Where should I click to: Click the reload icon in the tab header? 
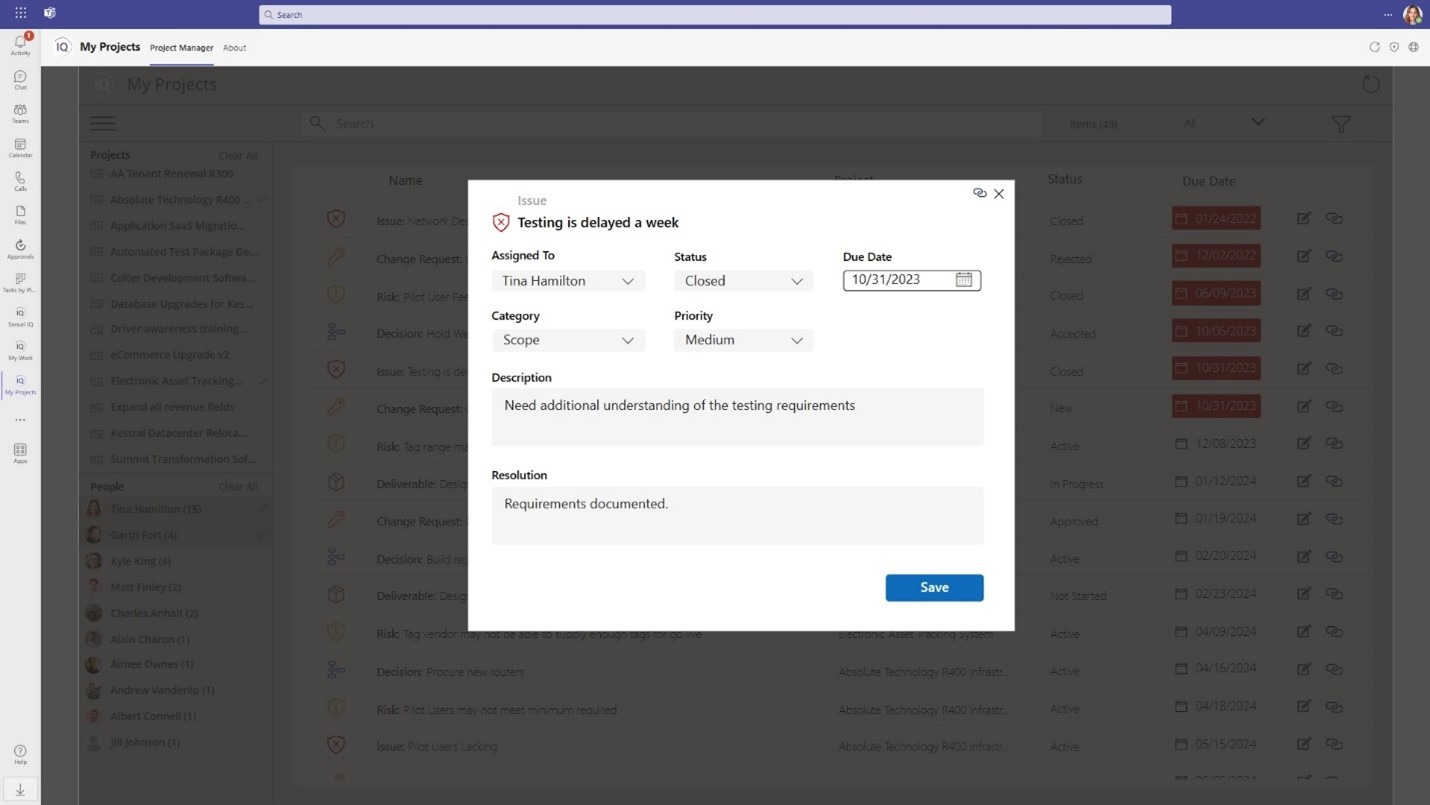[x=1374, y=47]
